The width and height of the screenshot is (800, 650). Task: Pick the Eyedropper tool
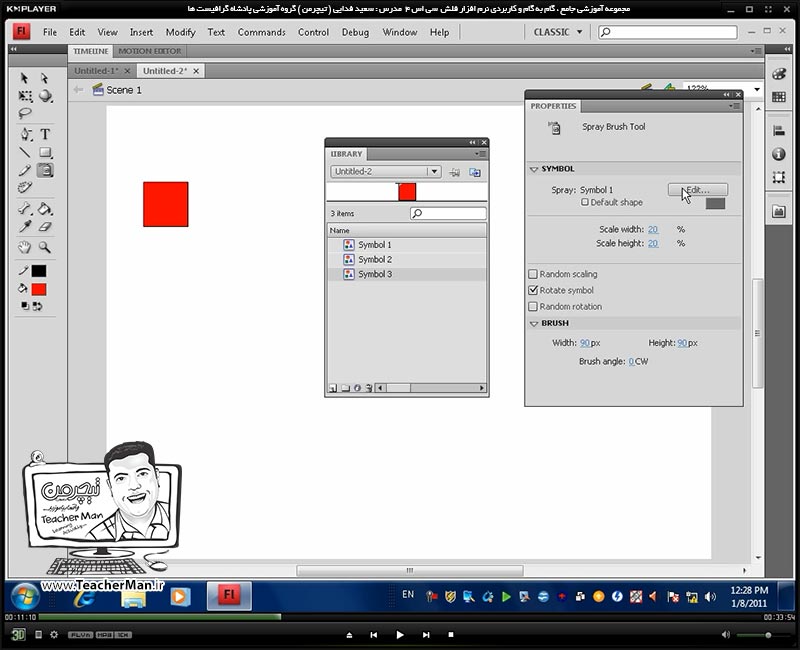pyautogui.click(x=24, y=226)
